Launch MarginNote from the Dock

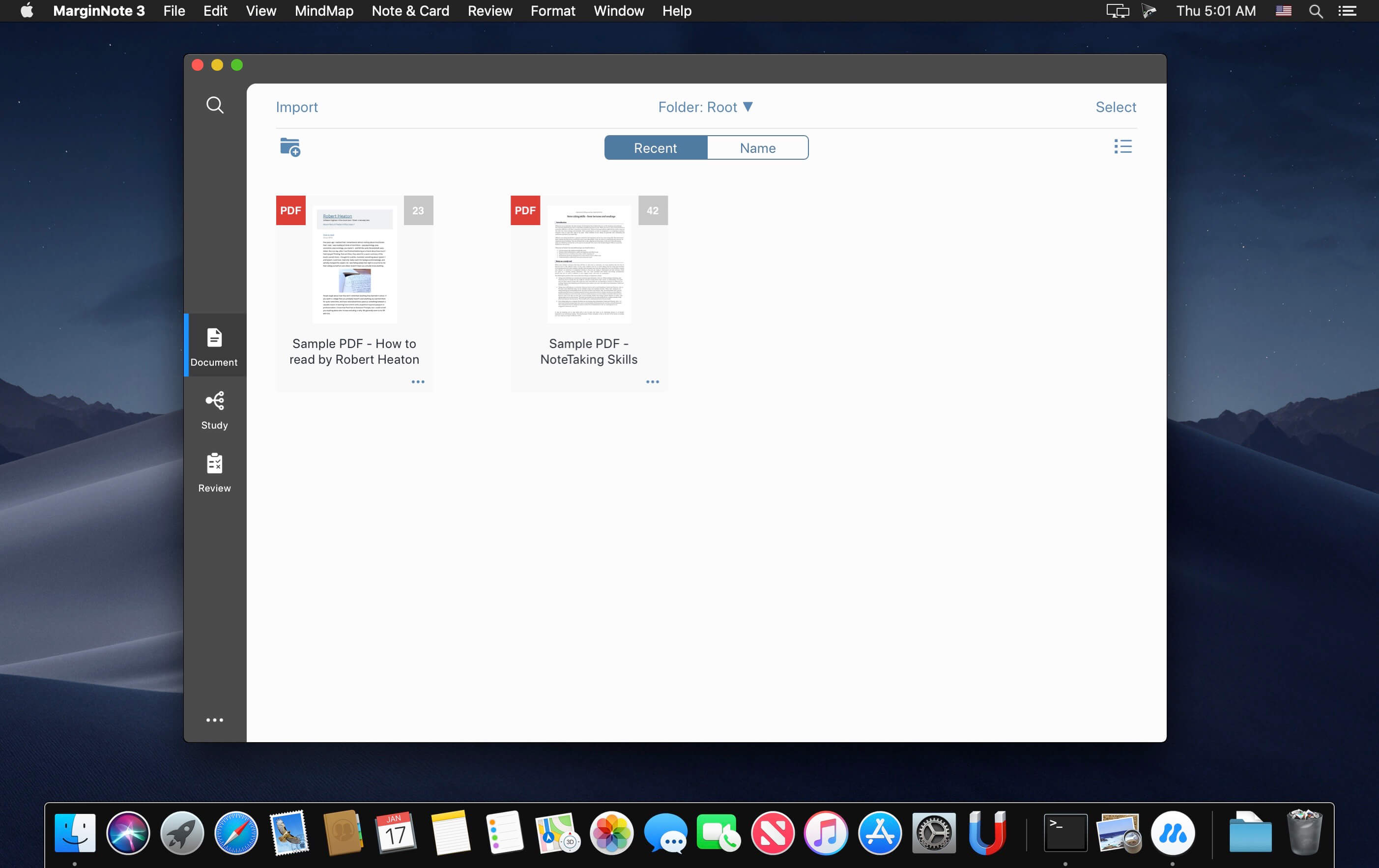coord(1172,833)
